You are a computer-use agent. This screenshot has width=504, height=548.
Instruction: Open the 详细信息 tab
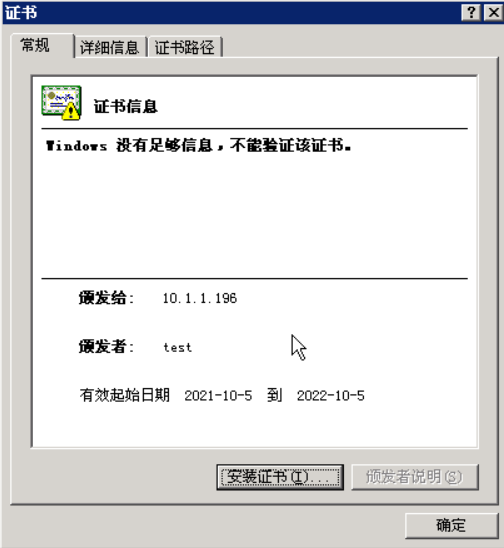[x=110, y=47]
